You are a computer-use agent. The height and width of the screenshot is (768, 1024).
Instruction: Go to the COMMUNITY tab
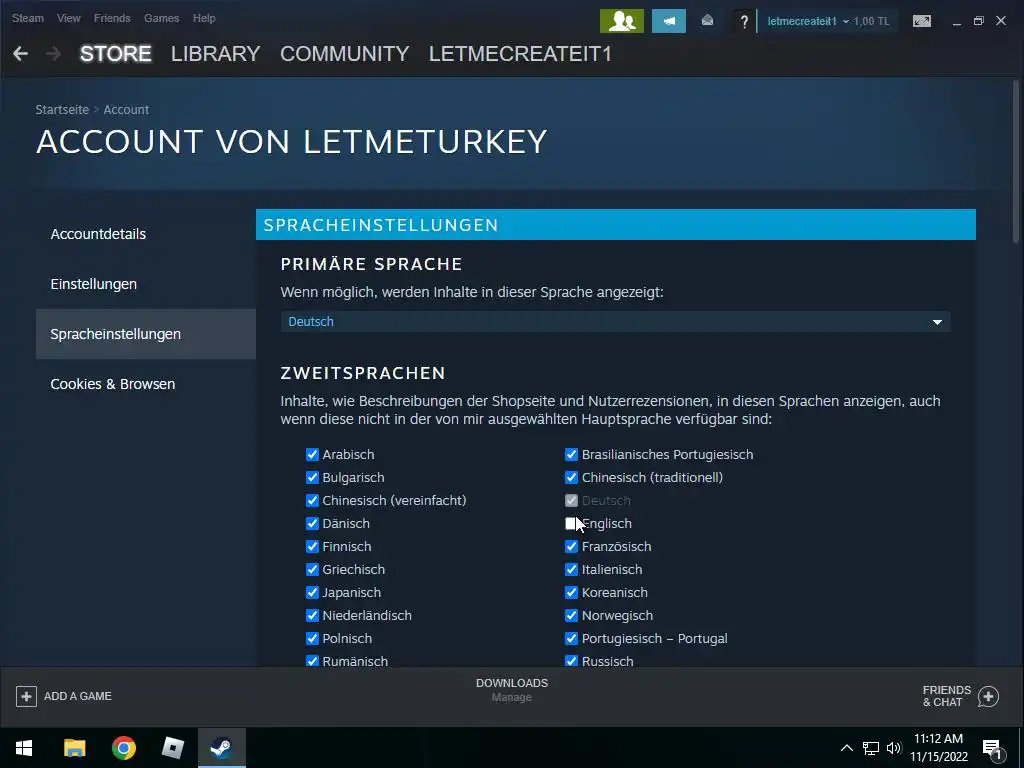pyautogui.click(x=345, y=54)
